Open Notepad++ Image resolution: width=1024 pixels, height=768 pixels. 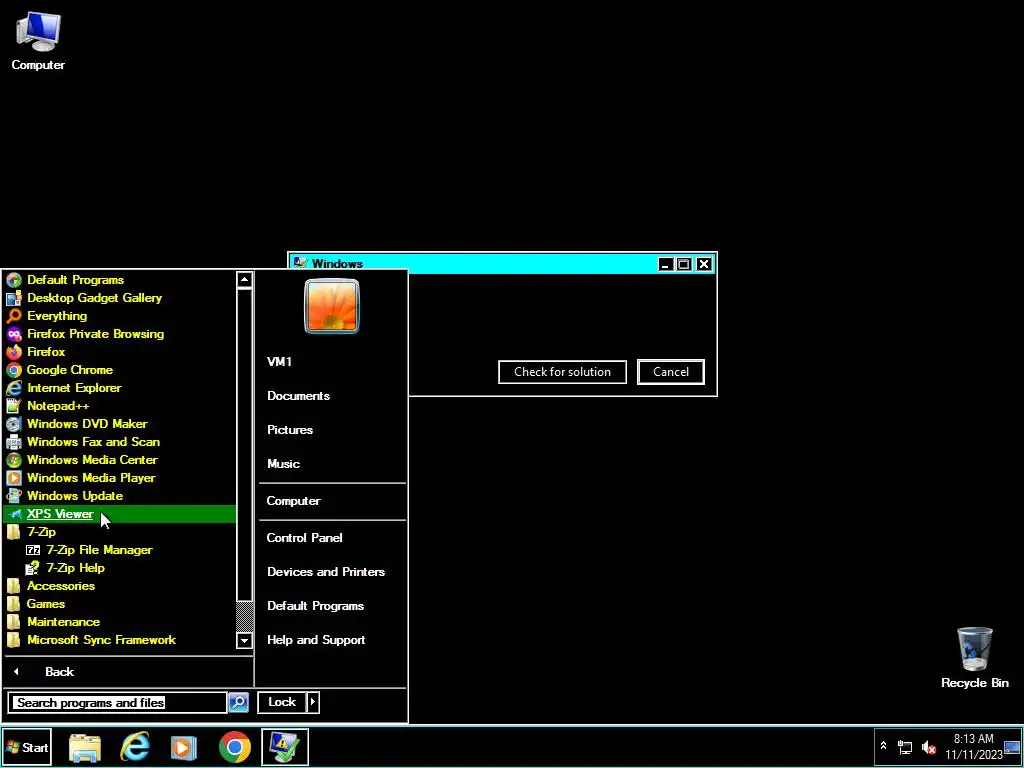120,406
